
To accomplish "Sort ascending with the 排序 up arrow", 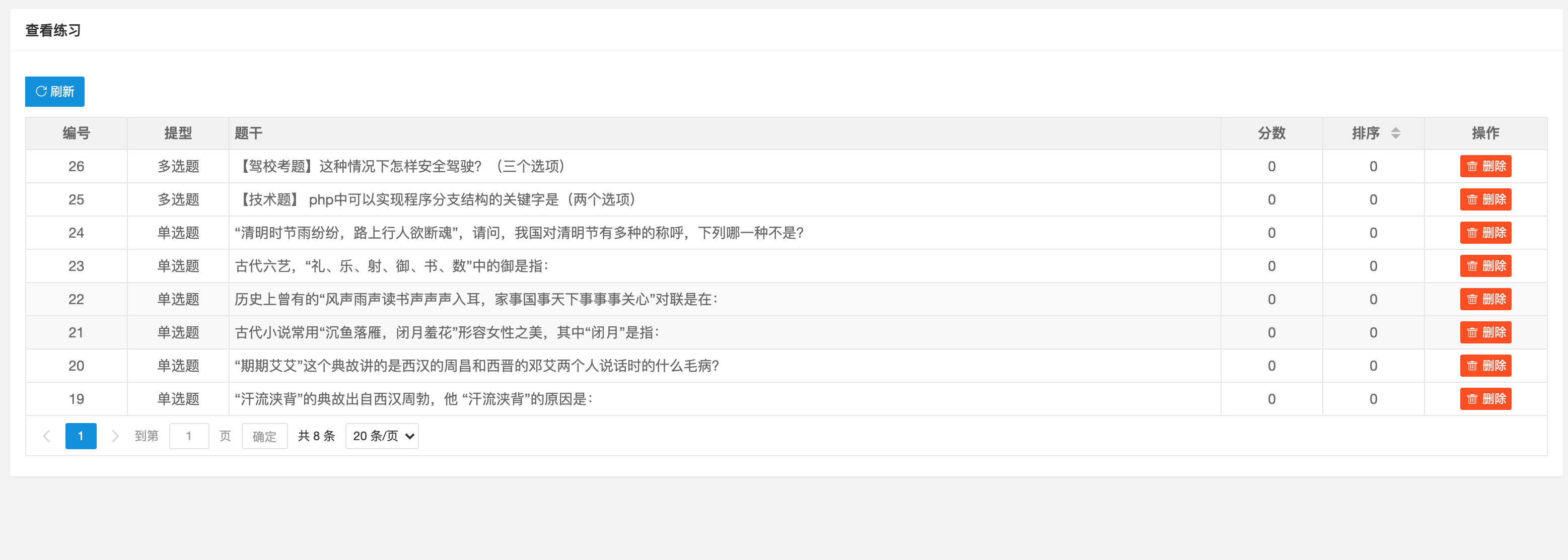I will pyautogui.click(x=1396, y=129).
